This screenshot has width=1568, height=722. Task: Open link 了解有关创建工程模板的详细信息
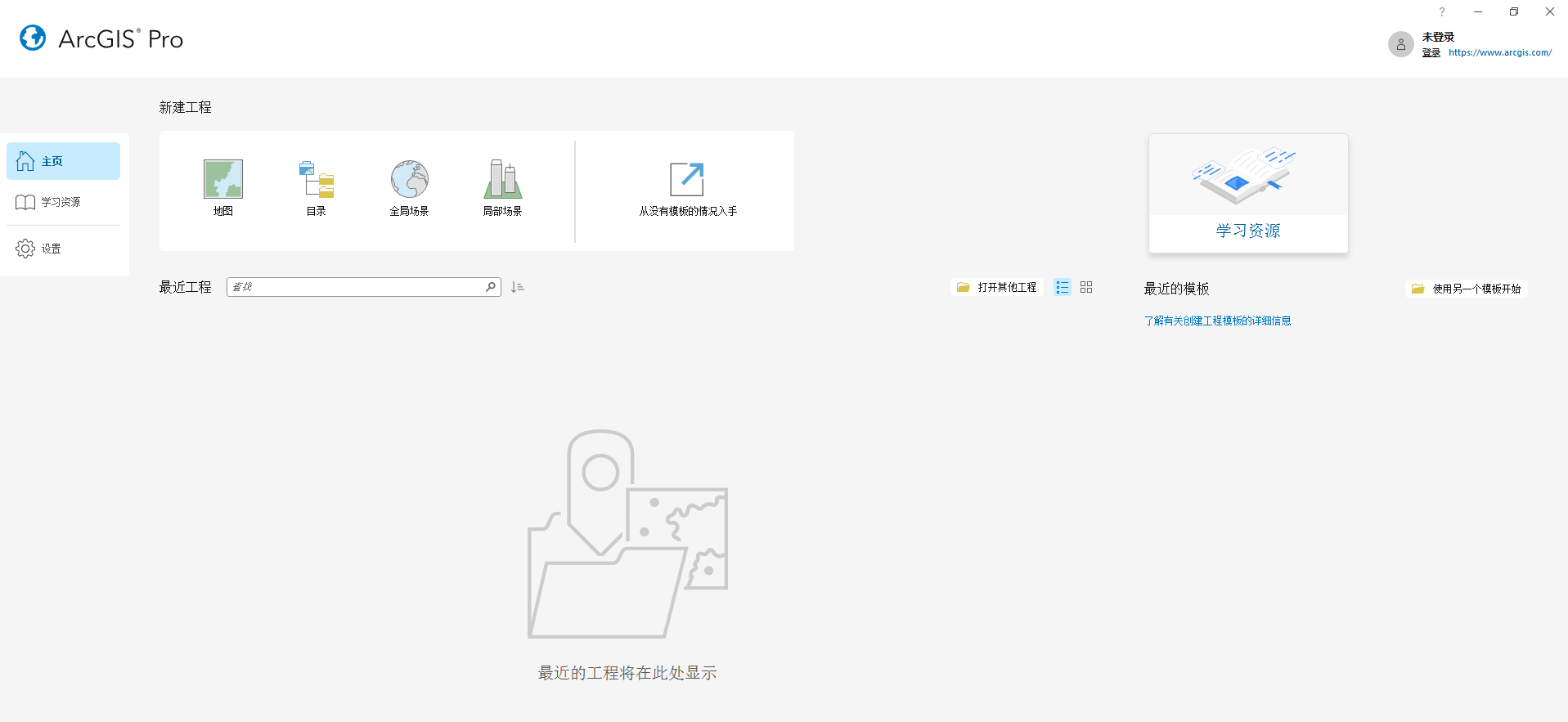[x=1217, y=321]
